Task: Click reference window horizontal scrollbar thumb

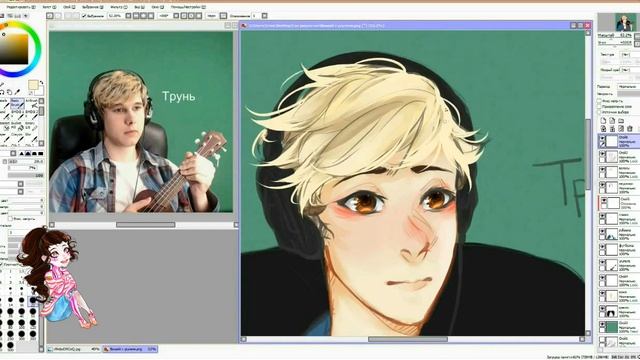Action: (x=145, y=224)
